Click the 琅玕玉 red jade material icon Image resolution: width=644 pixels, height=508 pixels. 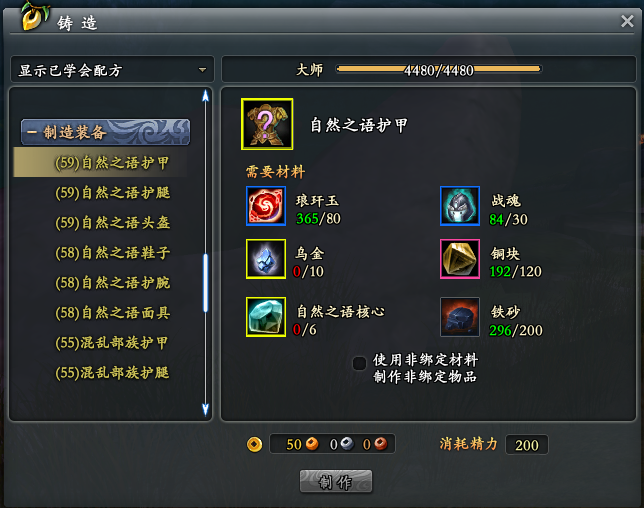coord(266,206)
